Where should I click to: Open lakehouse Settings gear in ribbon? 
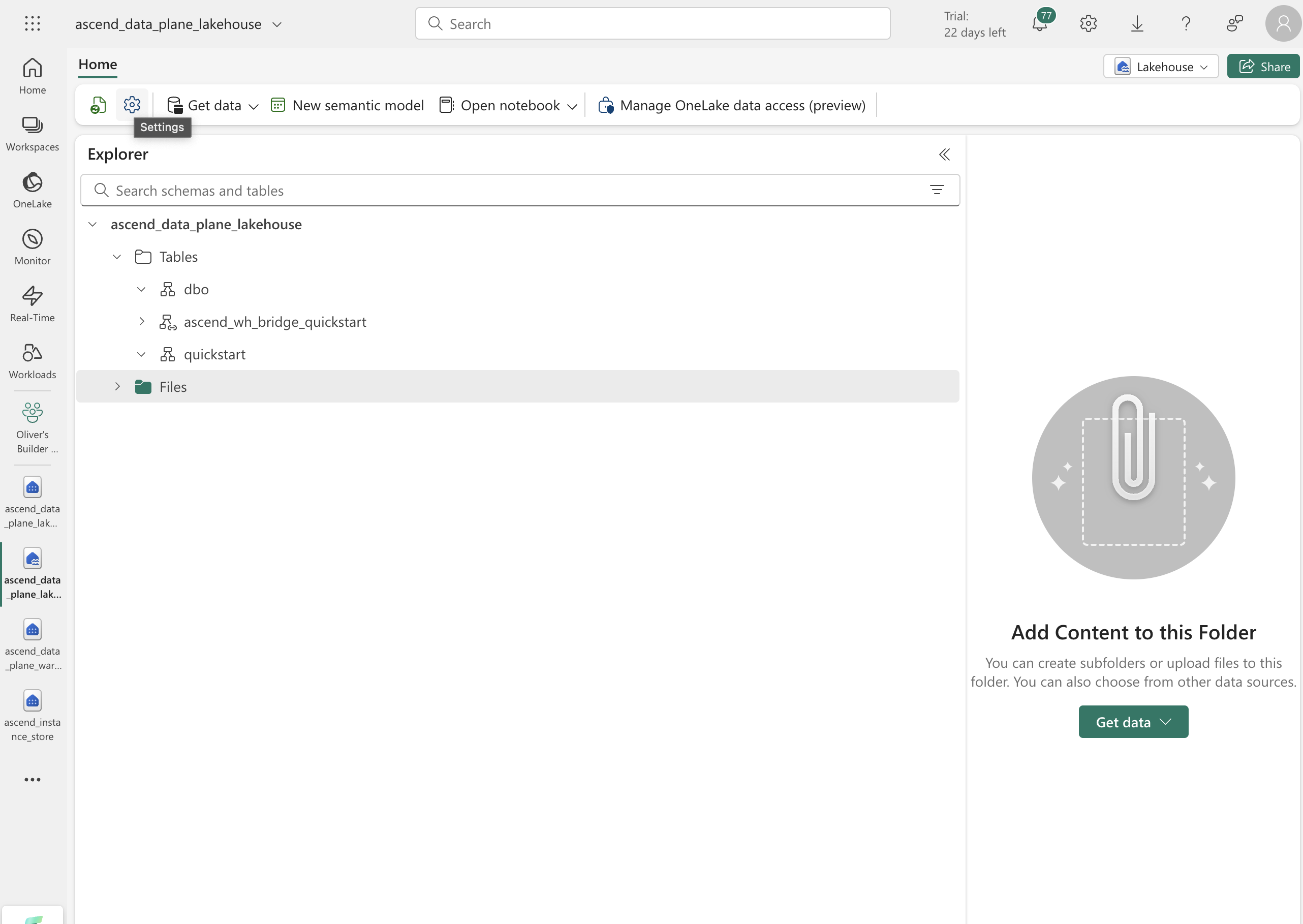(132, 105)
